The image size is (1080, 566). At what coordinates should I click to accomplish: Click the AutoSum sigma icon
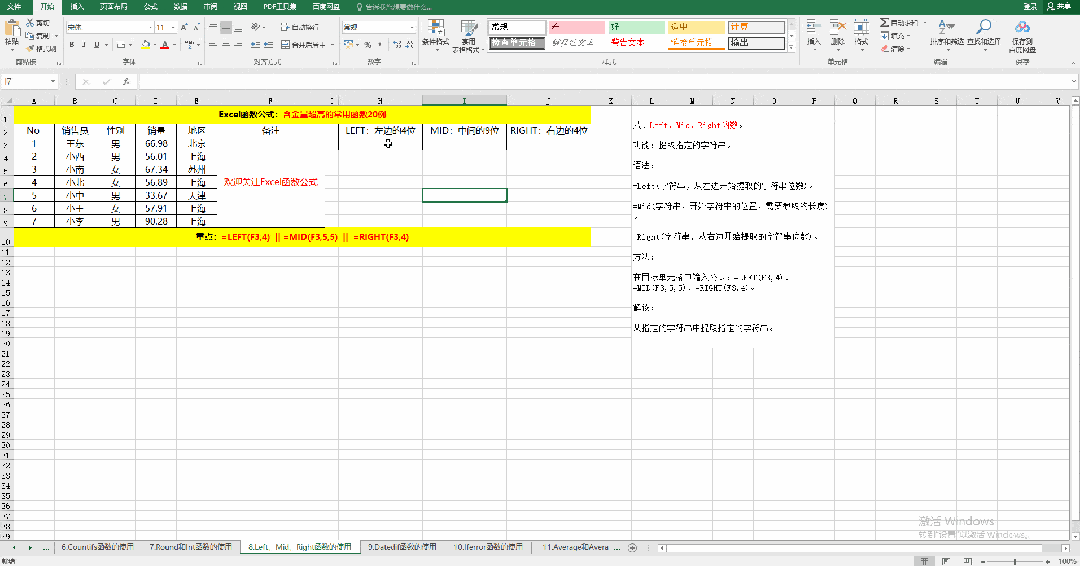[x=885, y=23]
